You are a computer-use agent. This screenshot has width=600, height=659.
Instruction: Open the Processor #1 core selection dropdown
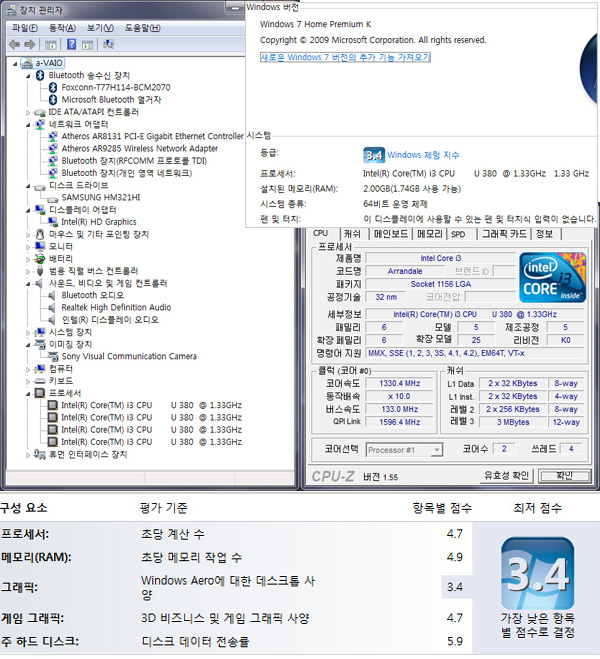[437, 450]
